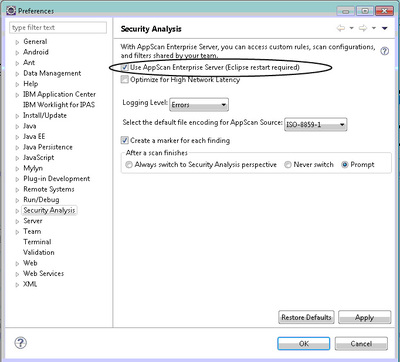Select Ant in the preferences tree
Screen dimensions: 400x362
(29, 63)
